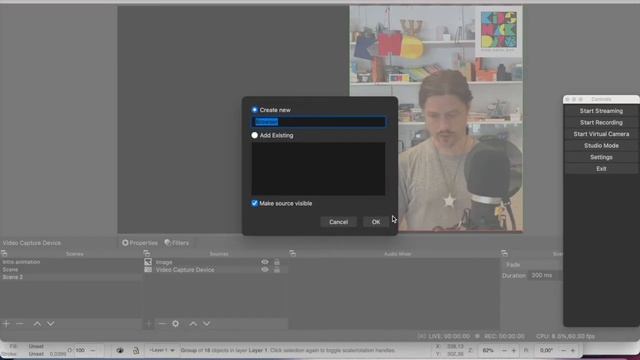
Task: Select the Create new radio option
Action: click(255, 110)
